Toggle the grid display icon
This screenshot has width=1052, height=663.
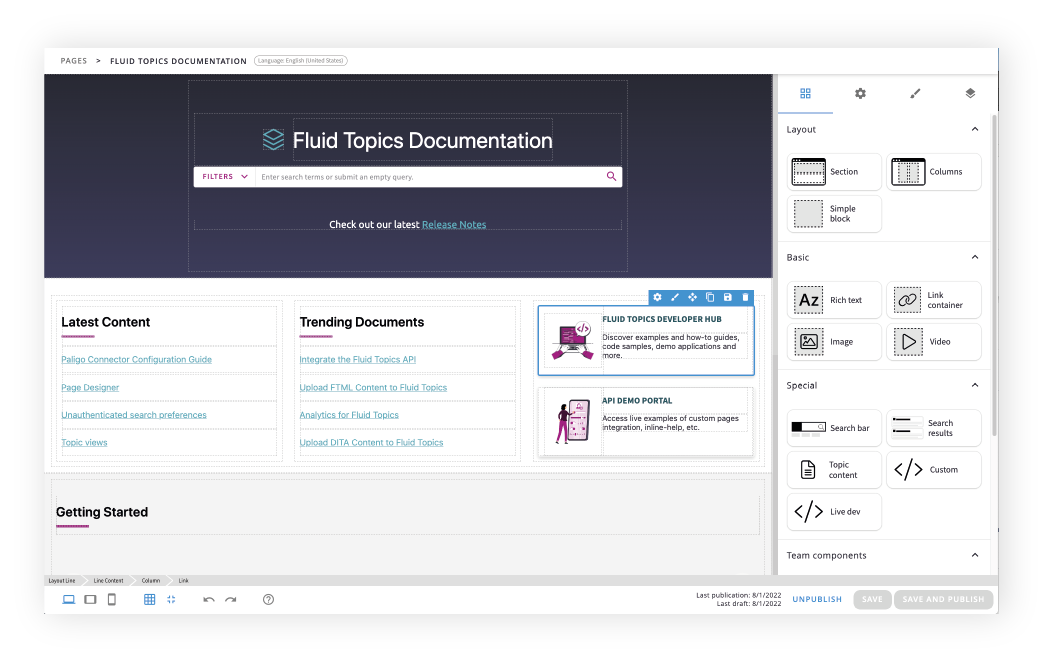150,599
